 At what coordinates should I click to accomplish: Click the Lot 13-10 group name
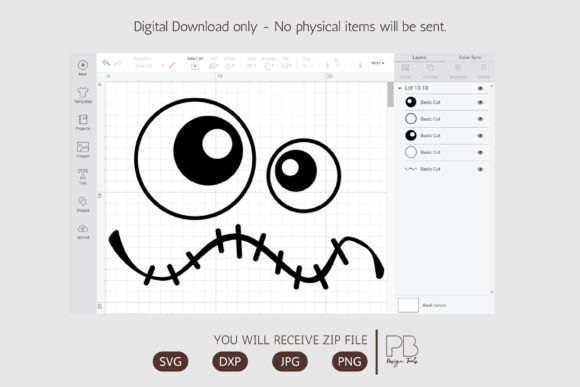click(x=416, y=88)
